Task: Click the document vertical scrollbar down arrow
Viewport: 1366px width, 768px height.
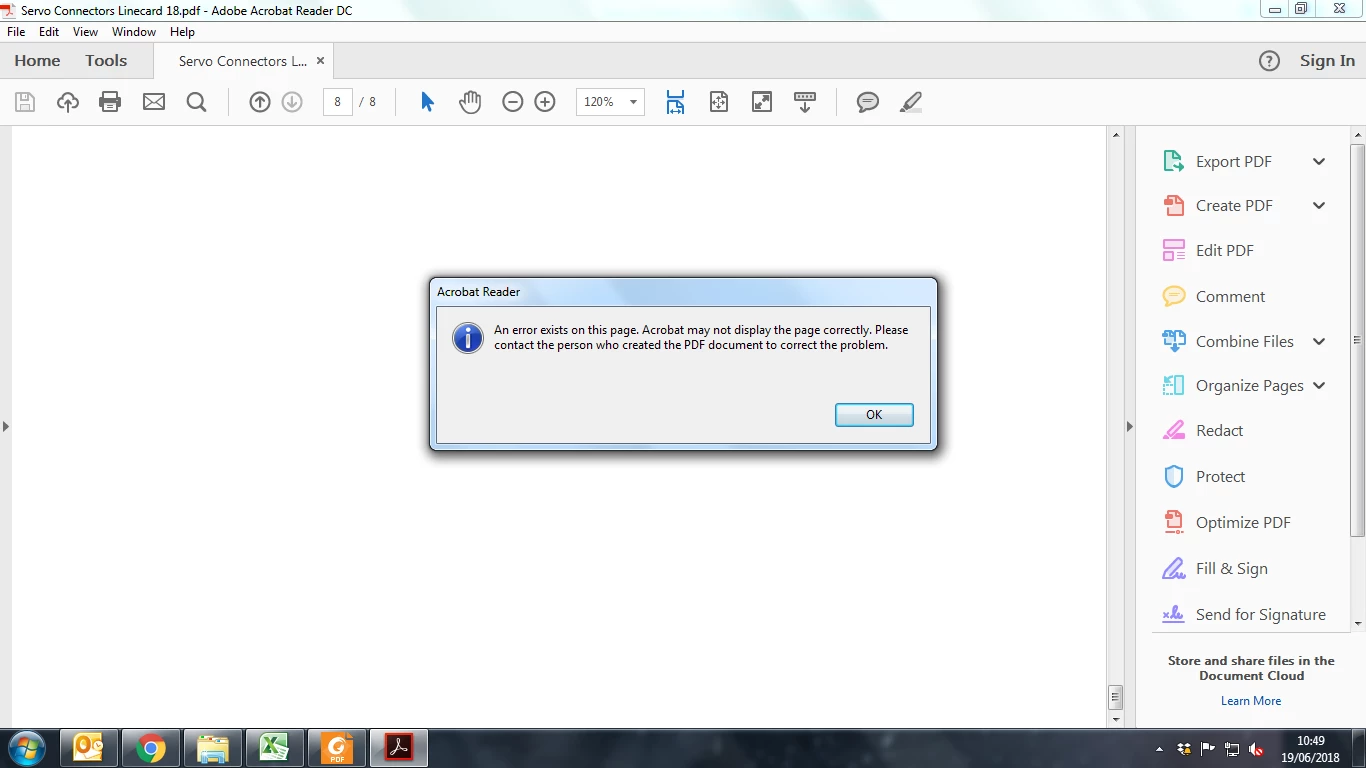Action: [x=1116, y=720]
